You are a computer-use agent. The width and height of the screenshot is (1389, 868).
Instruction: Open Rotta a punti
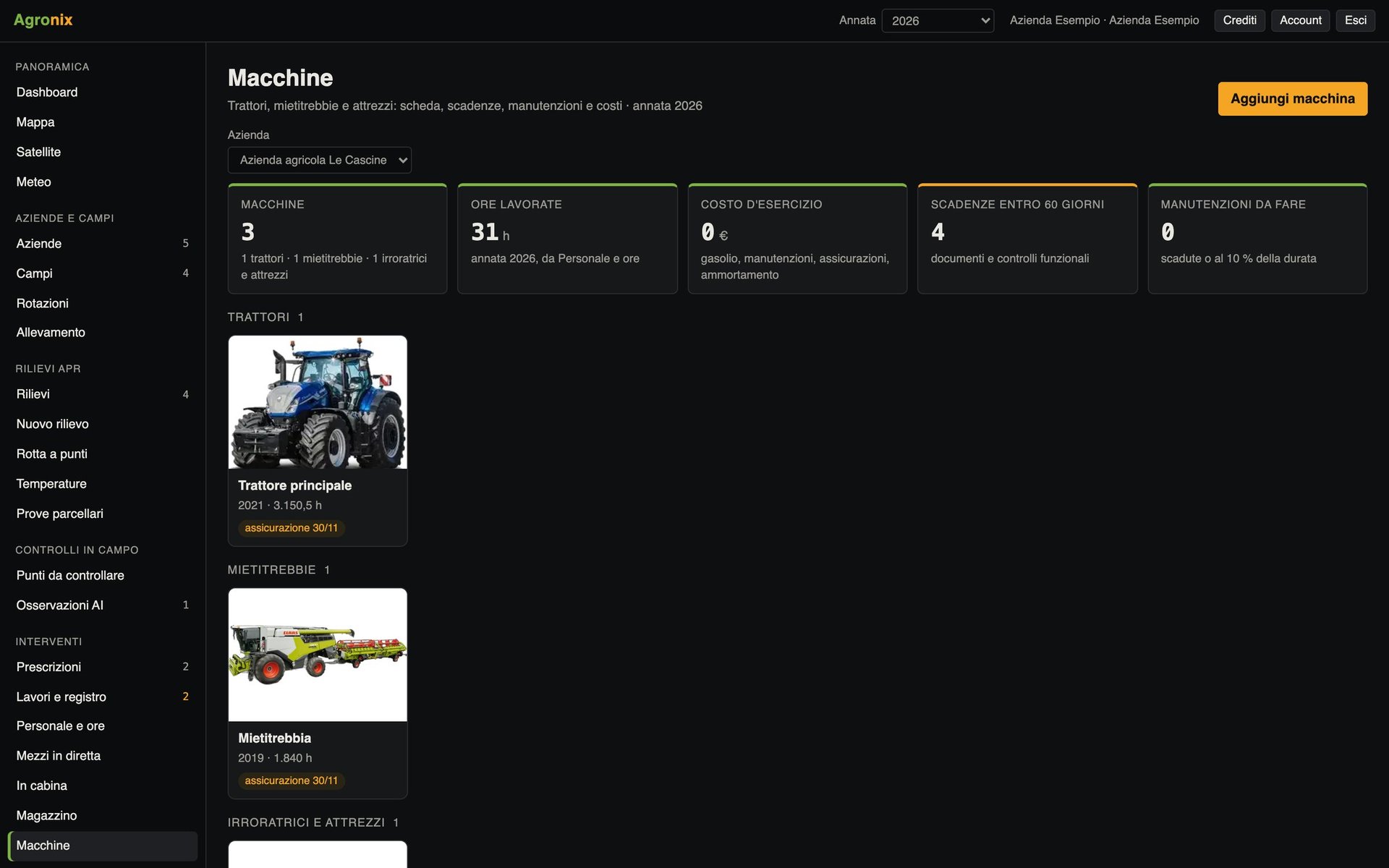coord(102,454)
